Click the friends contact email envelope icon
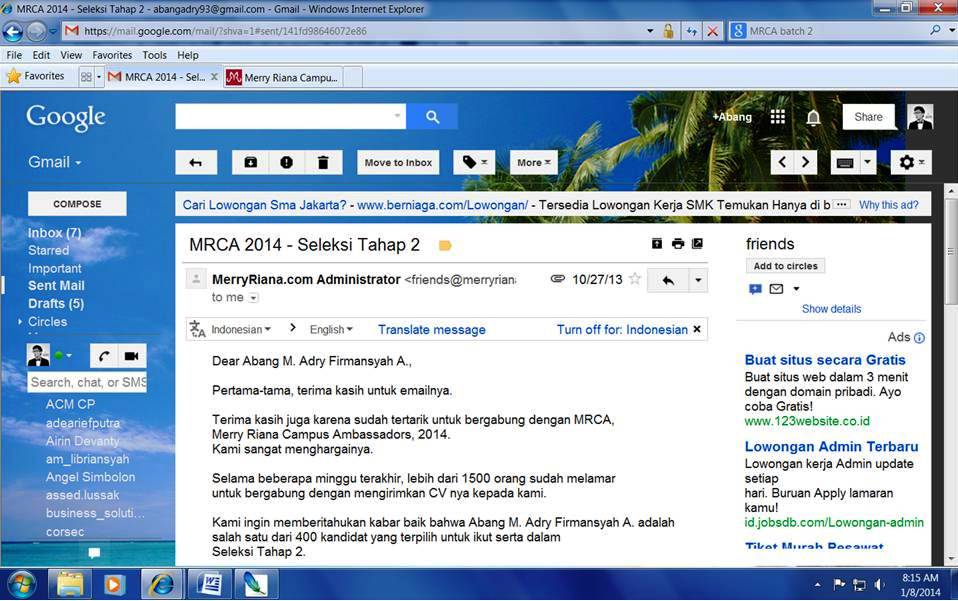Viewport: 958px width, 601px height. tap(776, 289)
